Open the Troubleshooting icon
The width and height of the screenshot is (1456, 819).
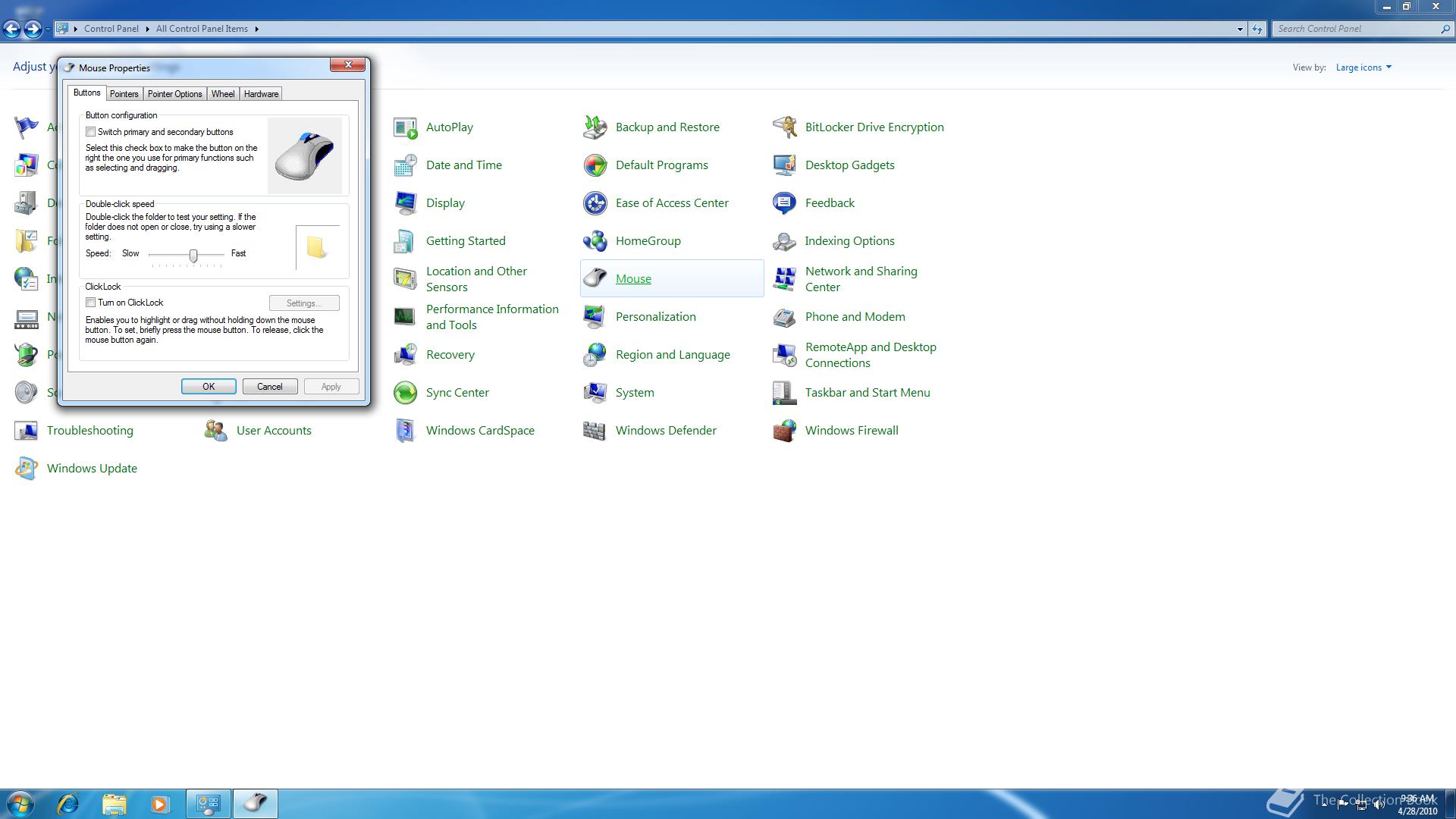pyautogui.click(x=27, y=431)
